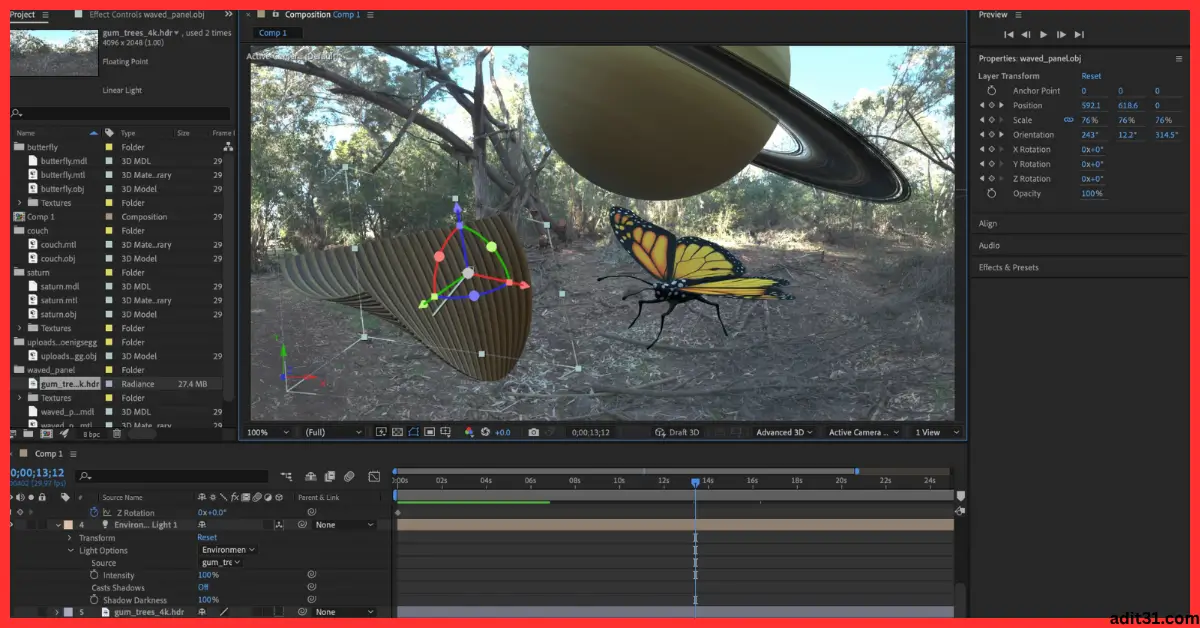Click the Scale constrain proportions link icon

1068,120
